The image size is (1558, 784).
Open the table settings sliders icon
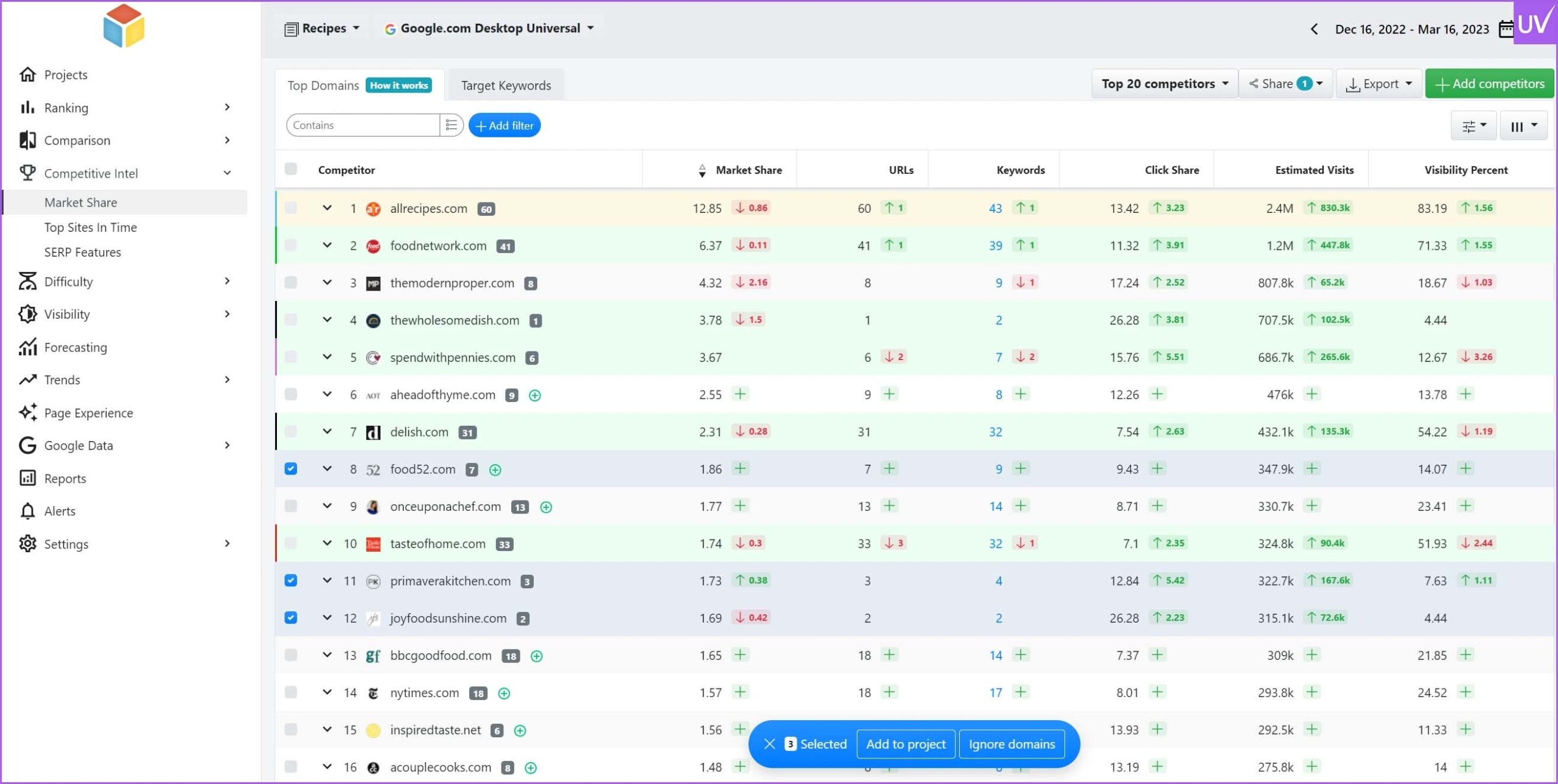1473,126
